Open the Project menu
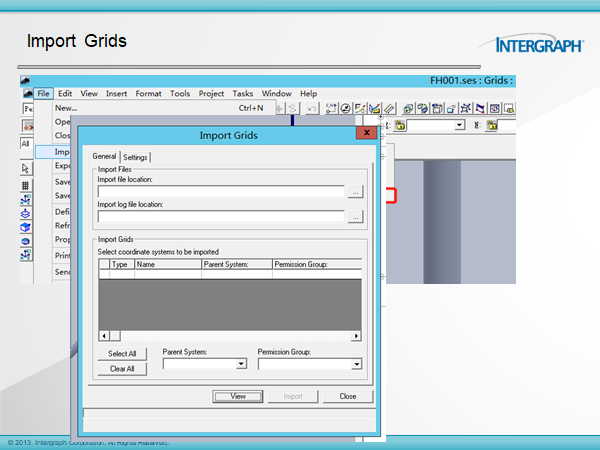 [211, 94]
